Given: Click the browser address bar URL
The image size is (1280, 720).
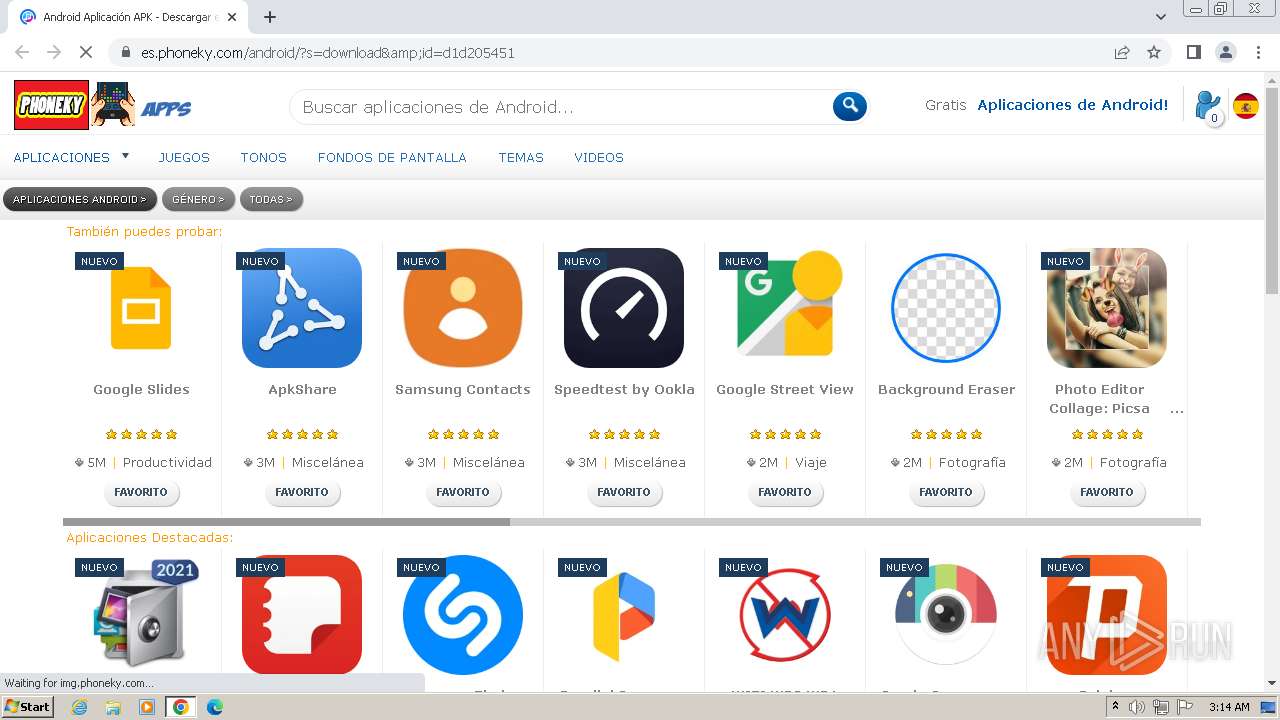Looking at the screenshot, I should (328, 53).
